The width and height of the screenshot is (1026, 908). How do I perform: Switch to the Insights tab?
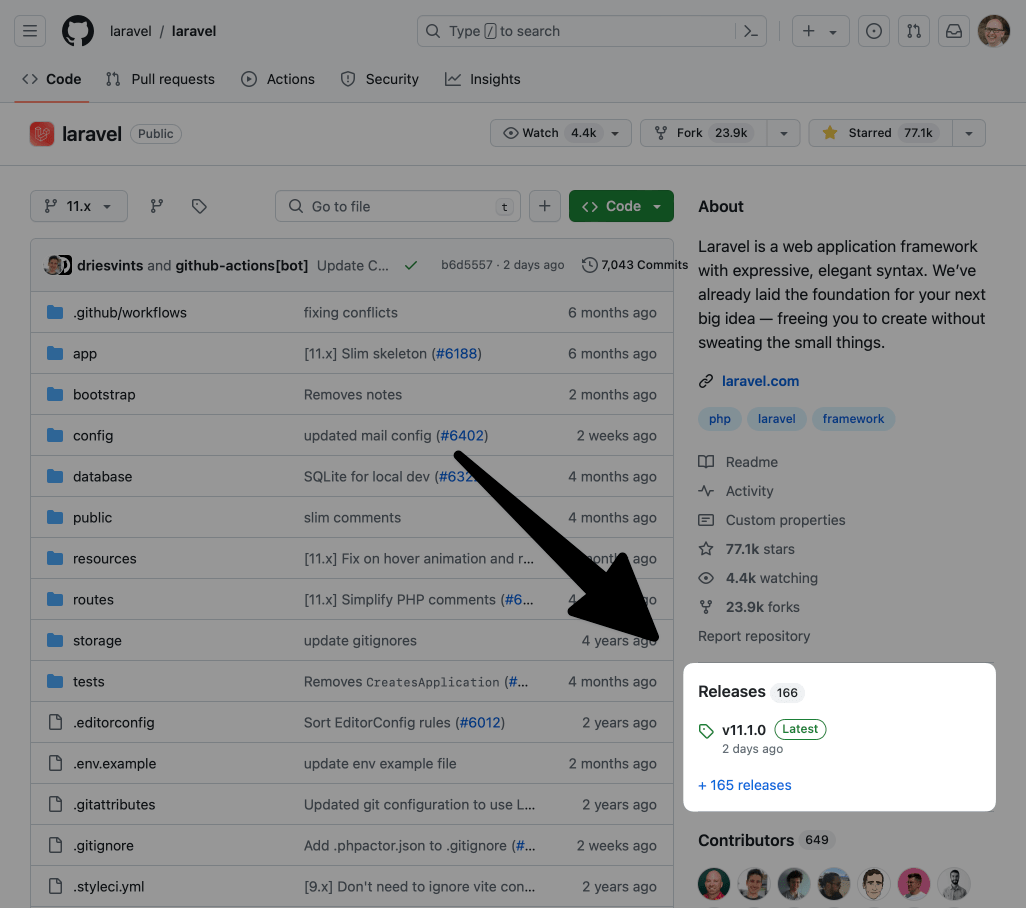coord(483,79)
